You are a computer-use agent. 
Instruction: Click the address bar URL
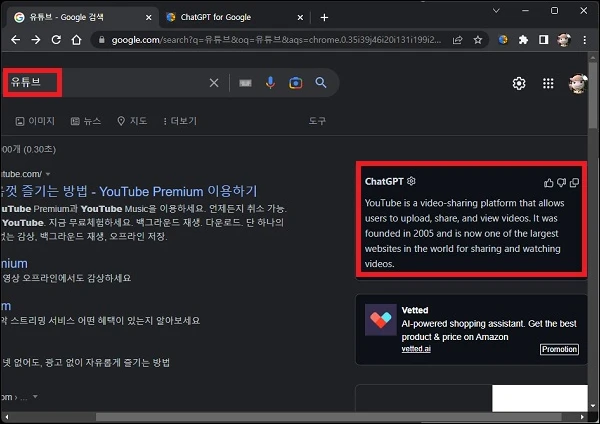coord(276,40)
